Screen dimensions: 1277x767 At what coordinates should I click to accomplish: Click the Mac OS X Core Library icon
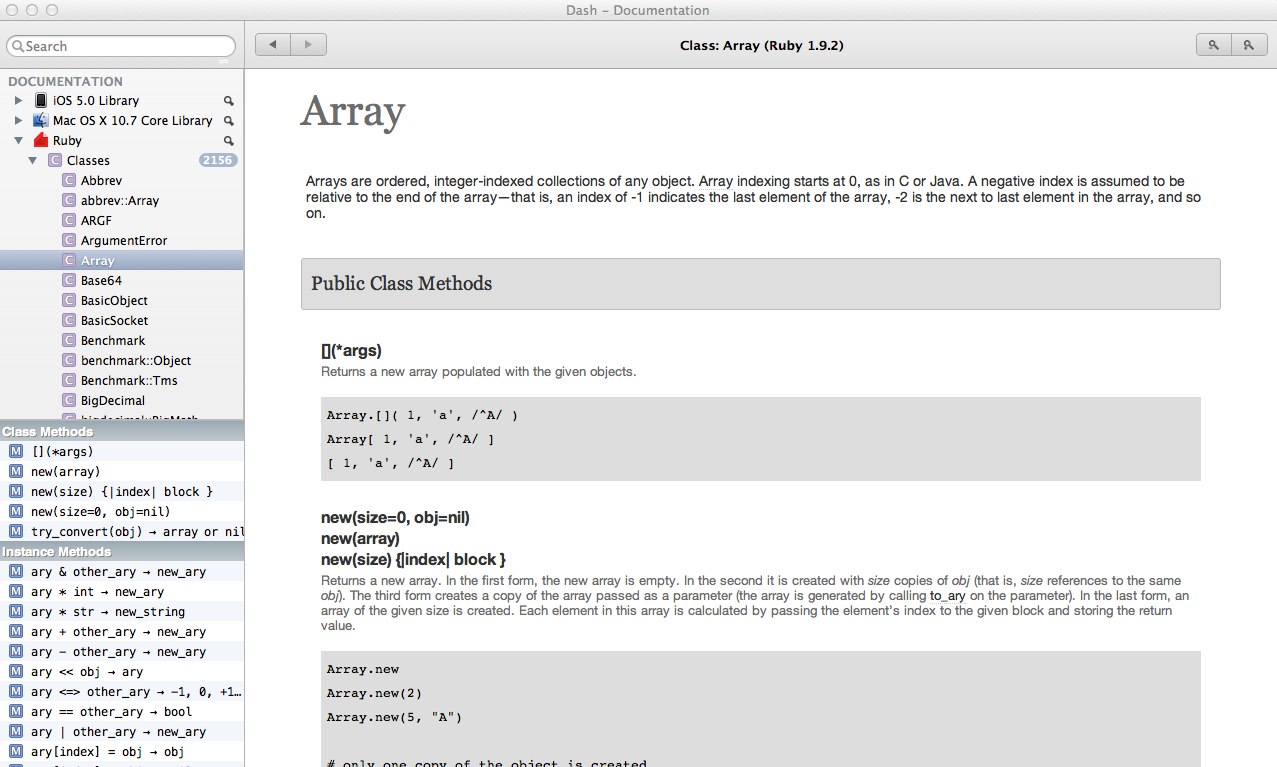(x=41, y=121)
